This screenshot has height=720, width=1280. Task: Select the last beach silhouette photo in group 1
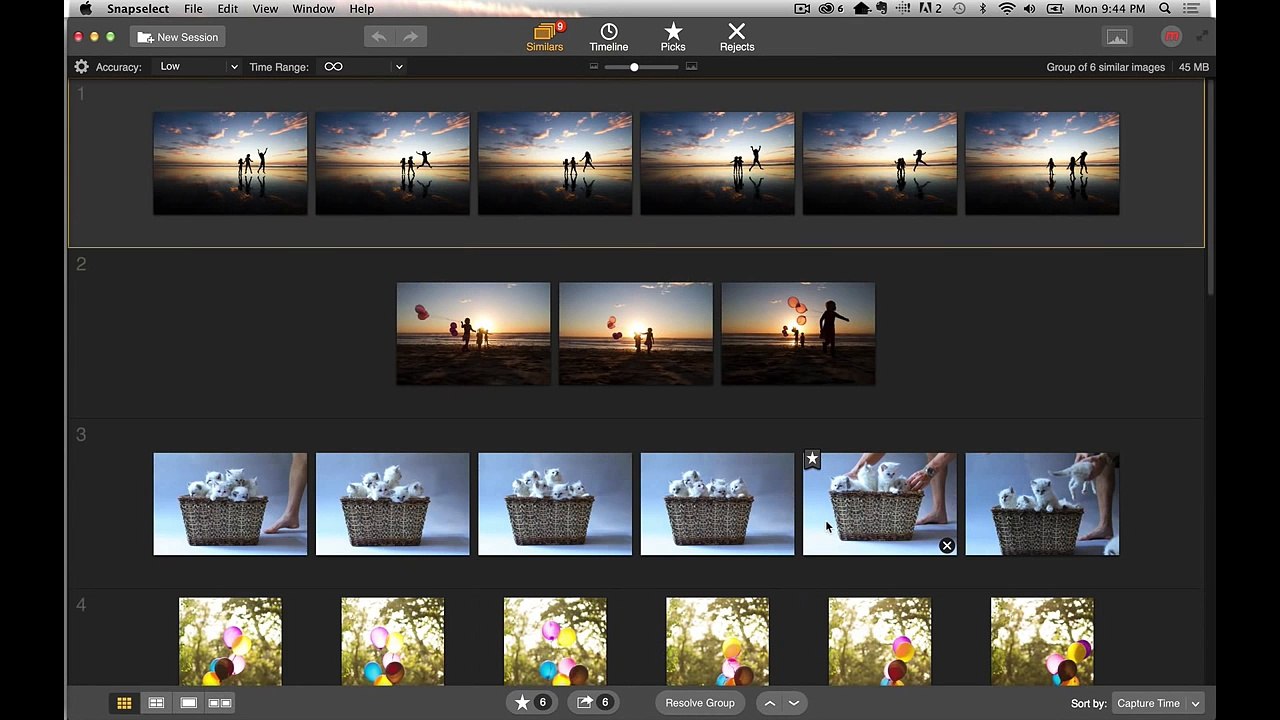point(1042,163)
